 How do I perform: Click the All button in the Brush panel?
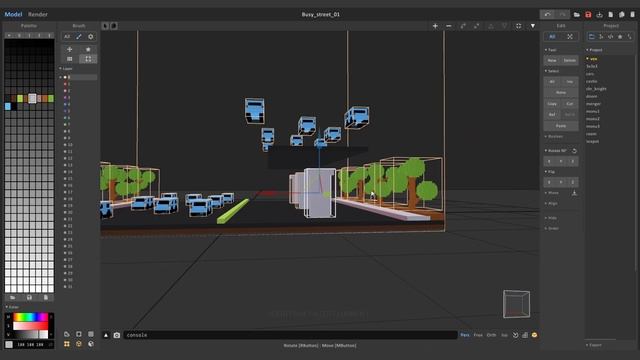pyautogui.click(x=67, y=37)
